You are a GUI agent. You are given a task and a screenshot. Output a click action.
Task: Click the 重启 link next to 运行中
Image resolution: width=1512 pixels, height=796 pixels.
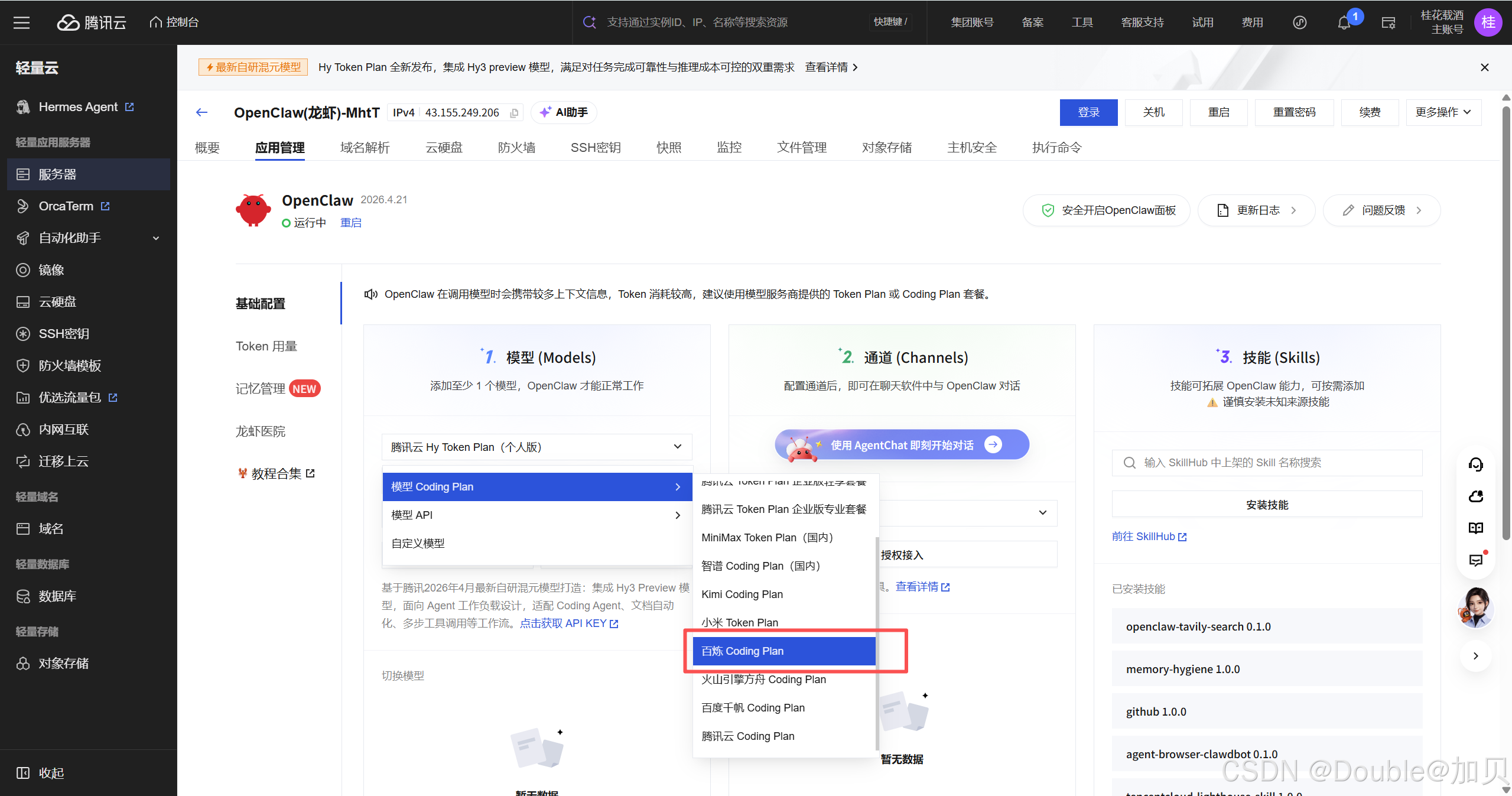click(x=351, y=223)
